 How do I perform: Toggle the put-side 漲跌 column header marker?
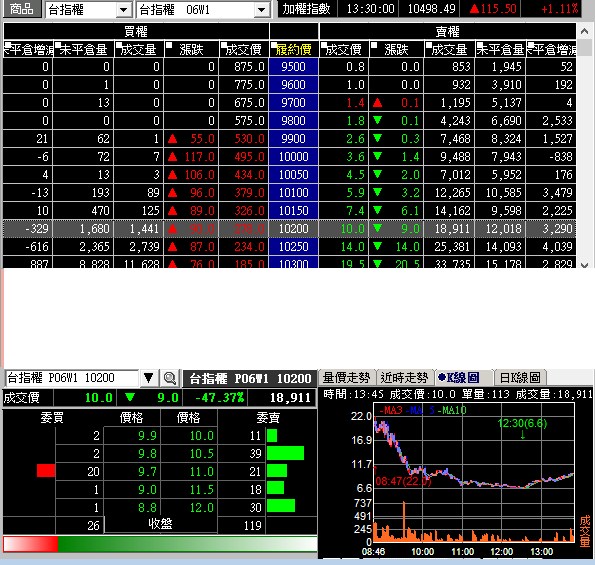pos(374,45)
